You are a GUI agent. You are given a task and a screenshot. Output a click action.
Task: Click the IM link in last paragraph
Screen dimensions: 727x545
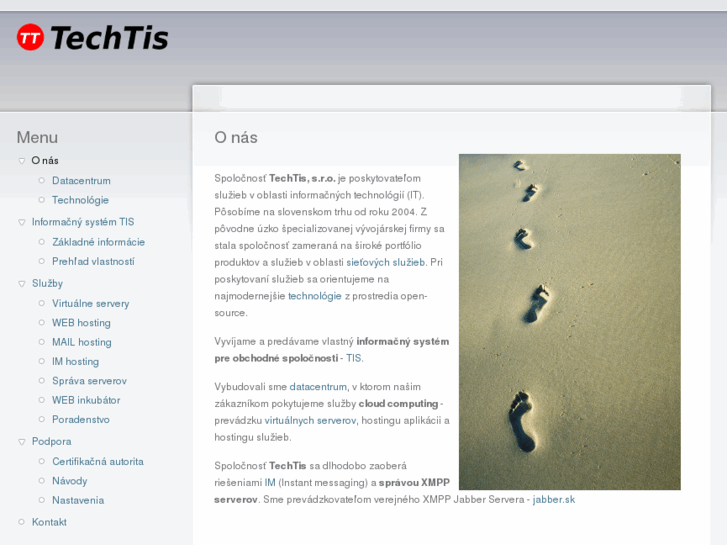tap(270, 482)
